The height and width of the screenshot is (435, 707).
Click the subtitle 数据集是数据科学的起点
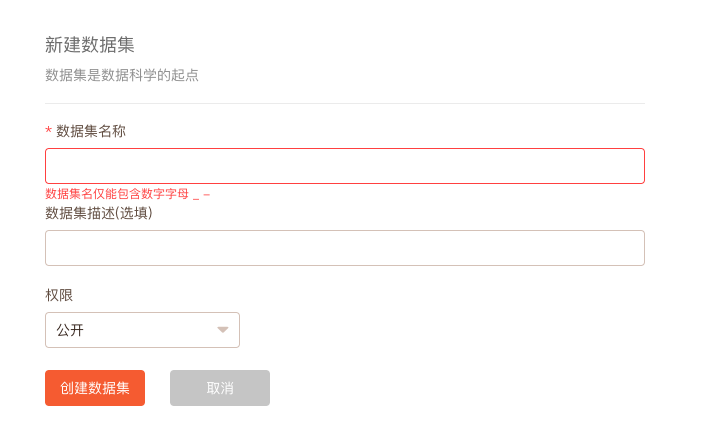click(x=122, y=75)
